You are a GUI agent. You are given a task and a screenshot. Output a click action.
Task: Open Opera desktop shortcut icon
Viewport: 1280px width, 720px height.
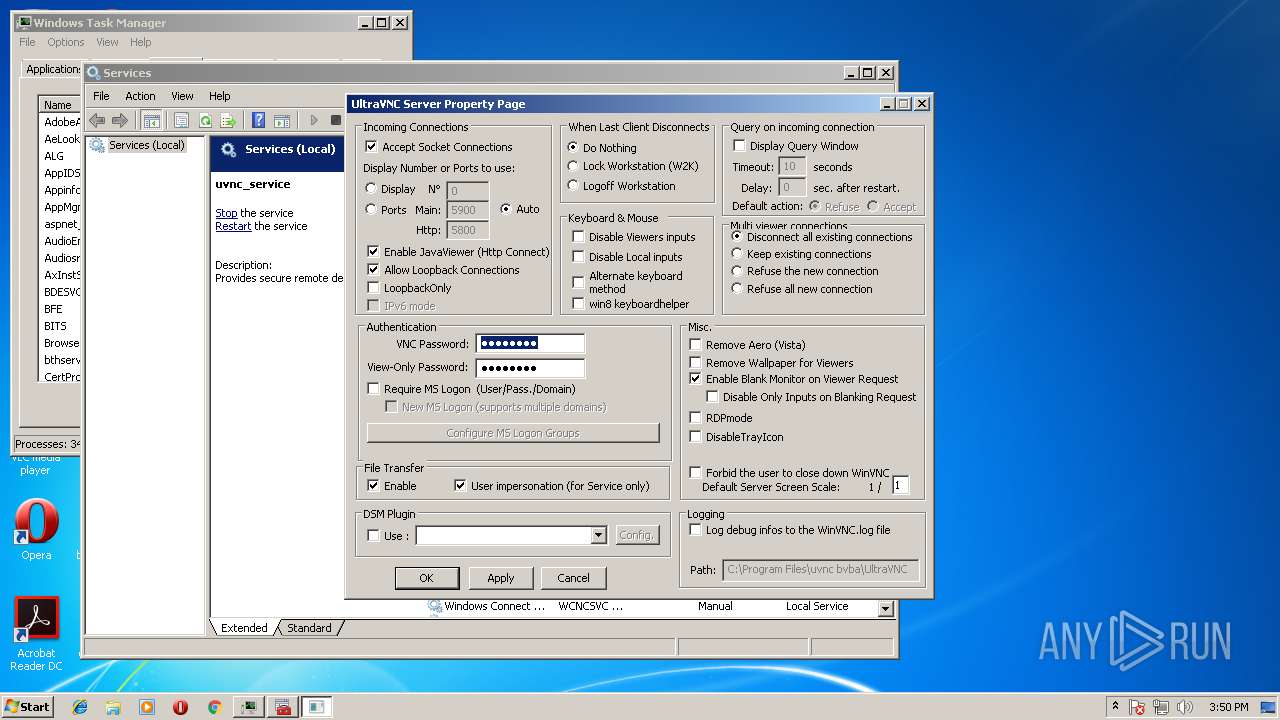[x=36, y=530]
